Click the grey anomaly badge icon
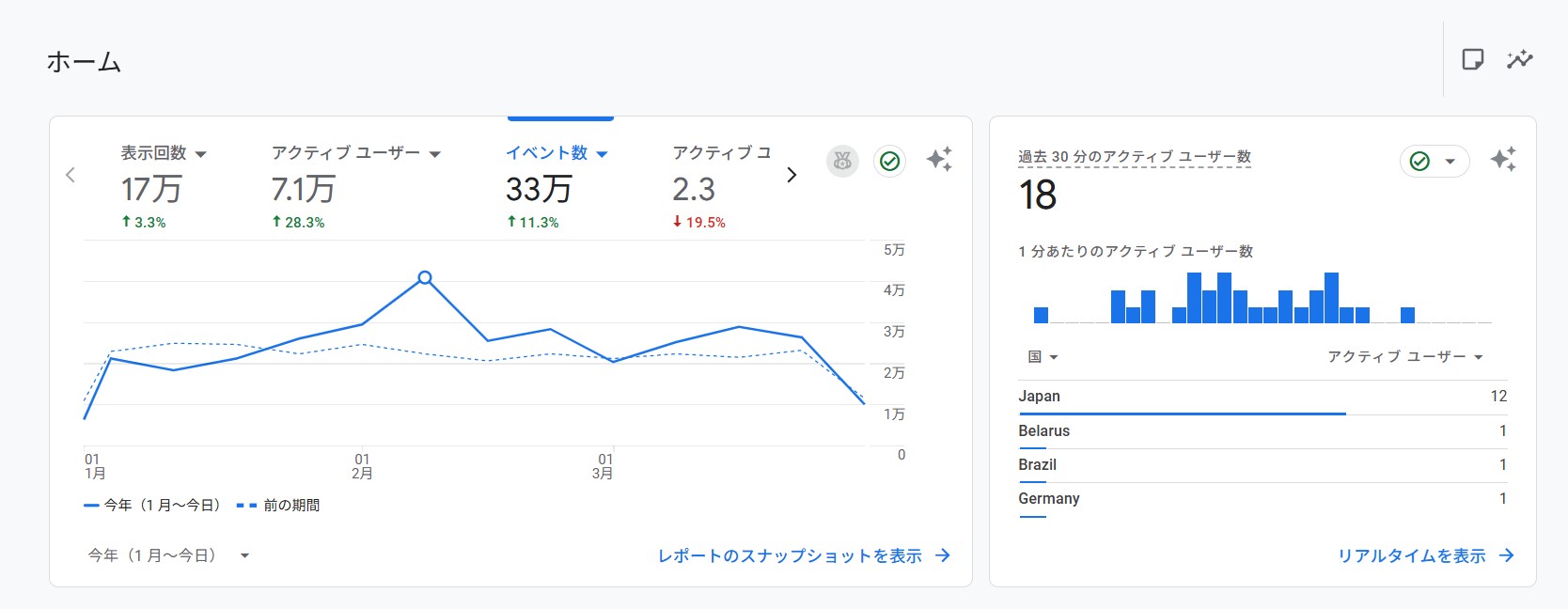1568x609 pixels. [x=842, y=162]
